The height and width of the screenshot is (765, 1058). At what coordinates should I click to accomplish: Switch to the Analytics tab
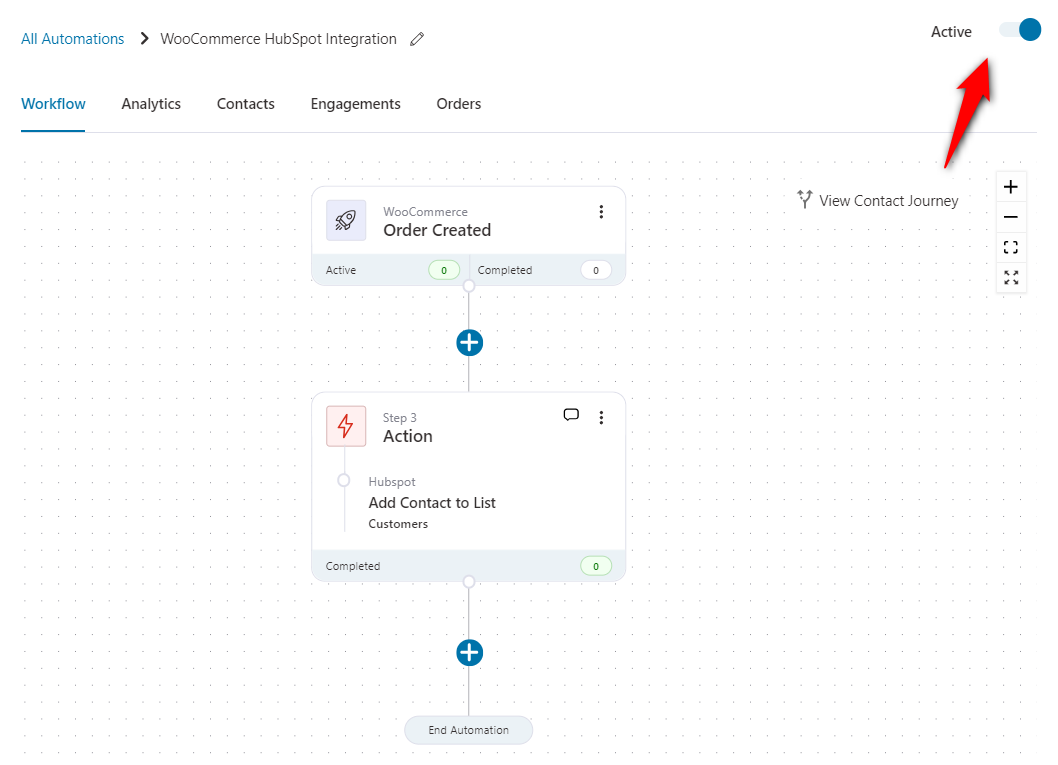[x=151, y=104]
